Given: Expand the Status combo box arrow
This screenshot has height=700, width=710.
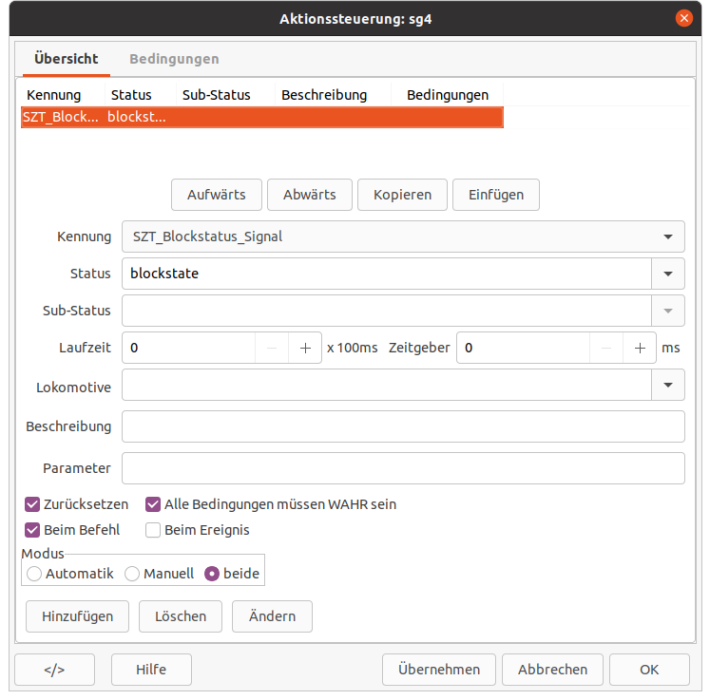Looking at the screenshot, I should [x=667, y=274].
